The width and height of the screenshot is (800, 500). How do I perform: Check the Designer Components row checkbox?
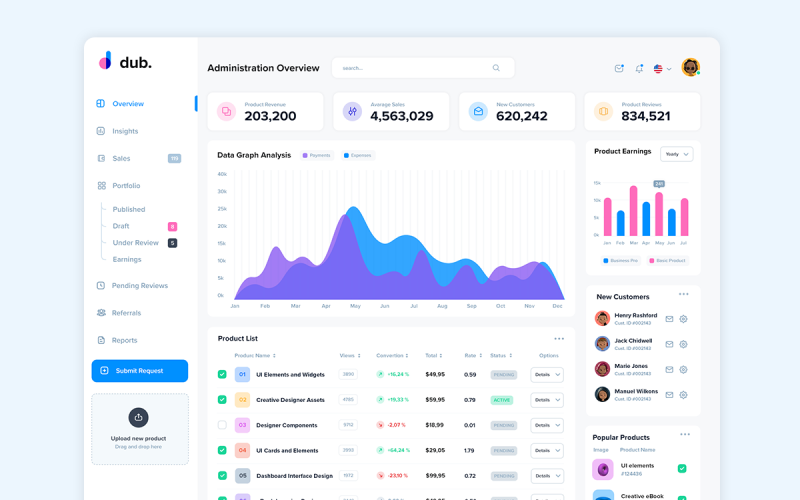(x=222, y=425)
